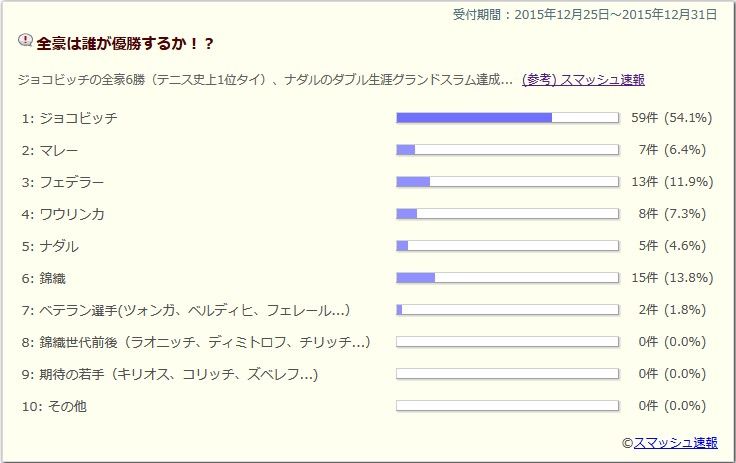Click the empty その他 result bar
Screen dimensions: 736x463
pos(507,406)
